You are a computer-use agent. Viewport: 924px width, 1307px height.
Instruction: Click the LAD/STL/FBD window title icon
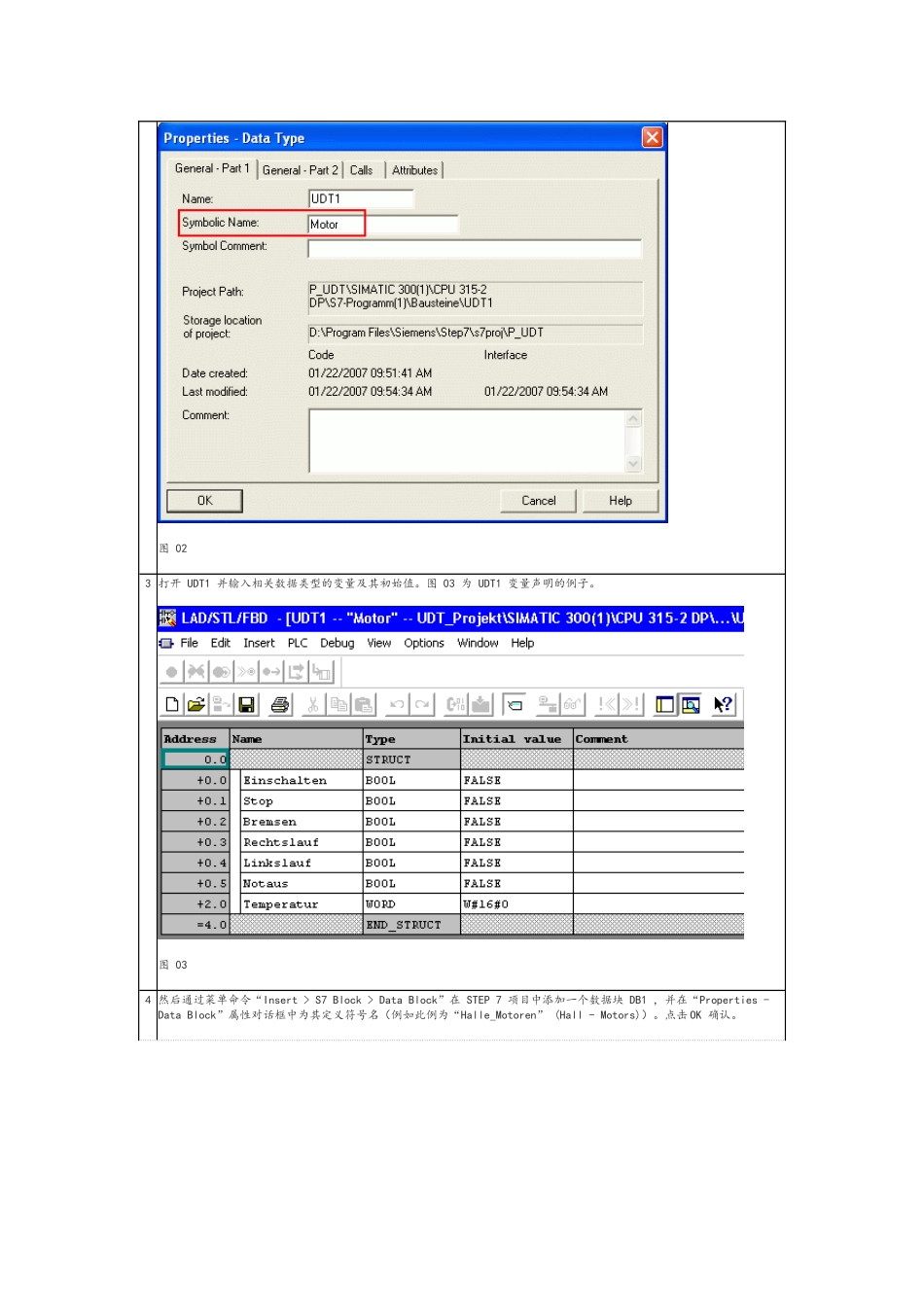tap(167, 618)
